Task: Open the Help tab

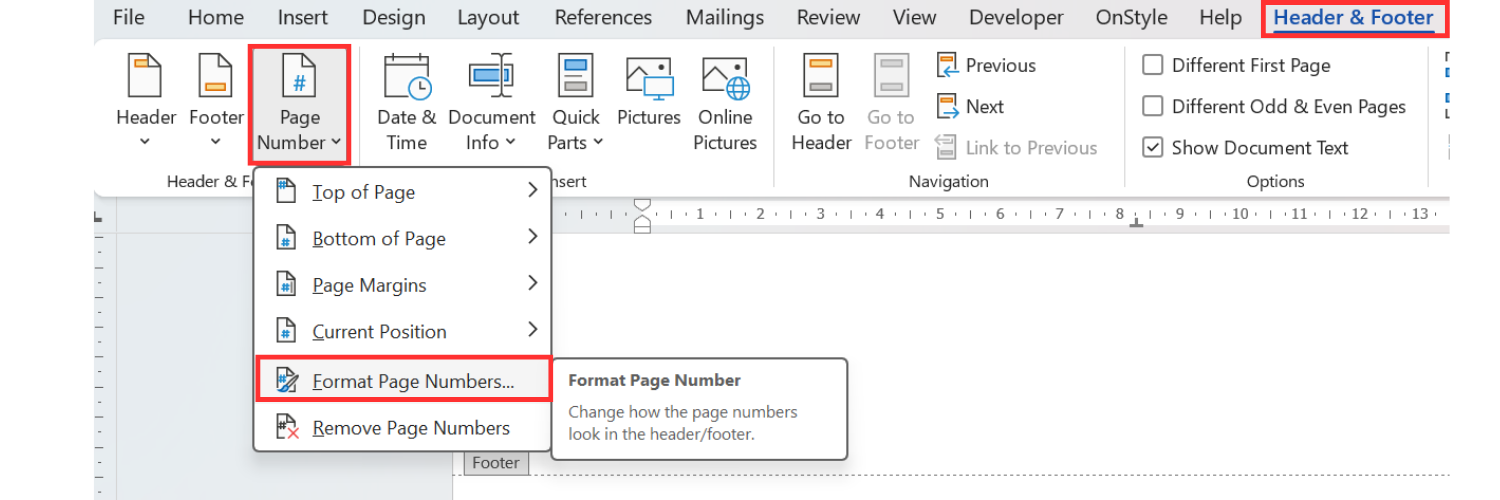Action: pyautogui.click(x=1220, y=17)
